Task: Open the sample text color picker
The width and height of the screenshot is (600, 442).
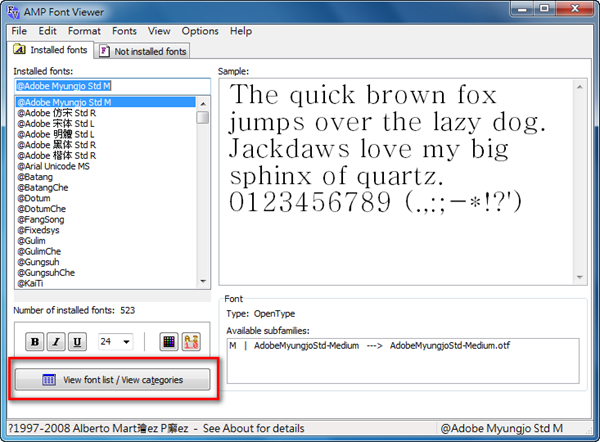Action: click(169, 342)
